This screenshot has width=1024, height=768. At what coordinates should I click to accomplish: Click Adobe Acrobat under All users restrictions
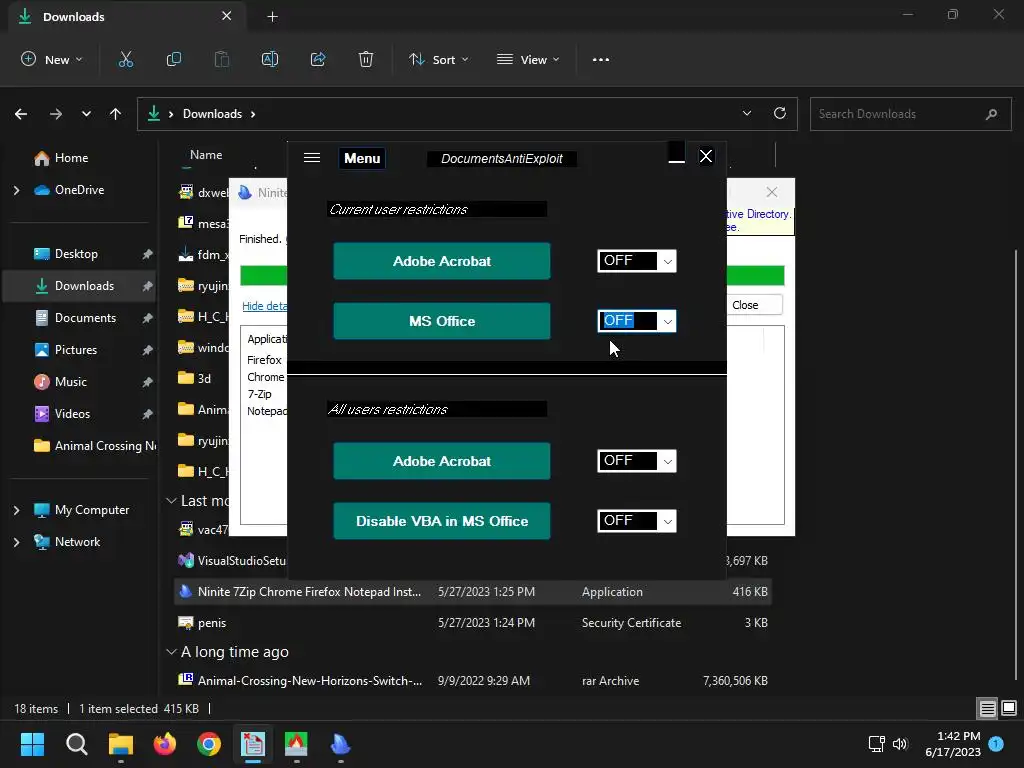(441, 460)
